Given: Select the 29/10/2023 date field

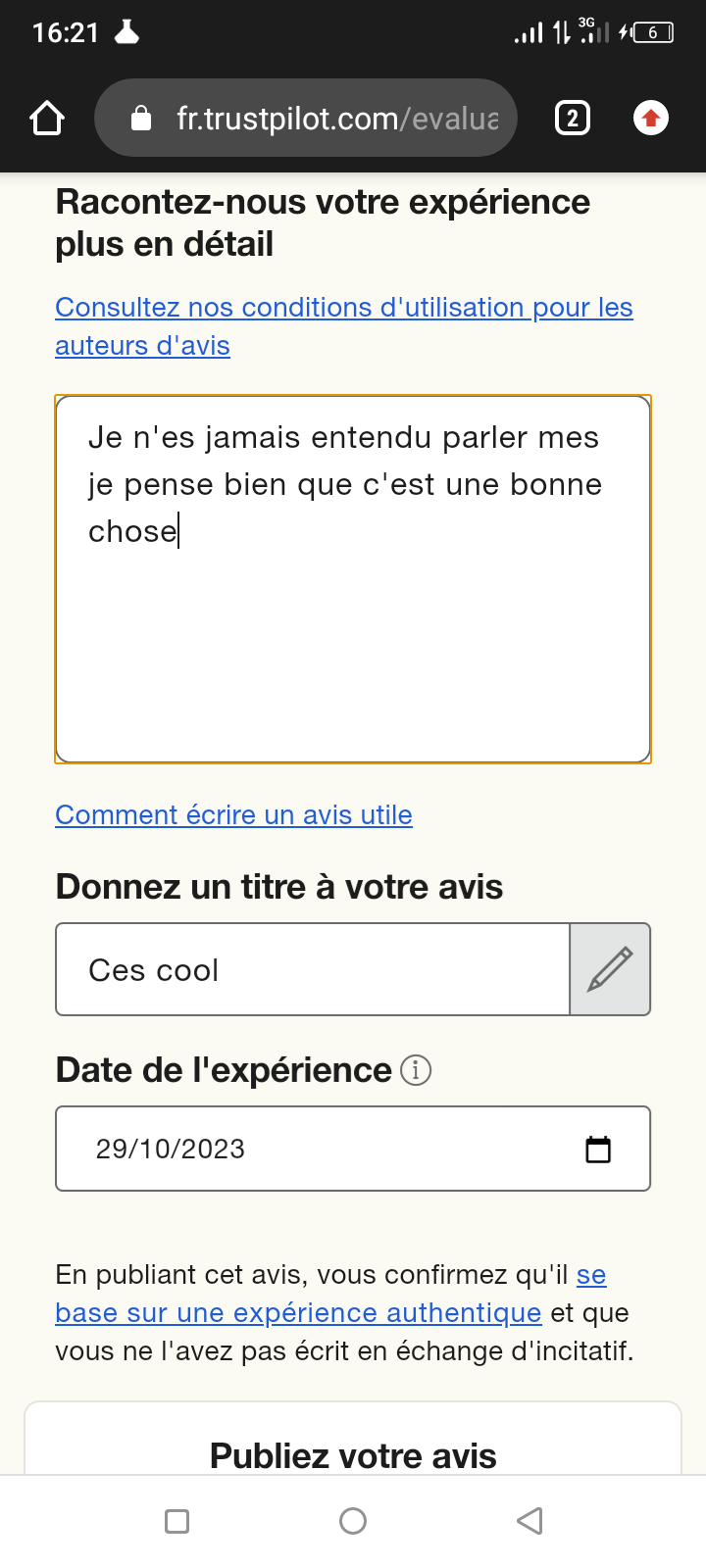Looking at the screenshot, I should [x=314, y=1149].
